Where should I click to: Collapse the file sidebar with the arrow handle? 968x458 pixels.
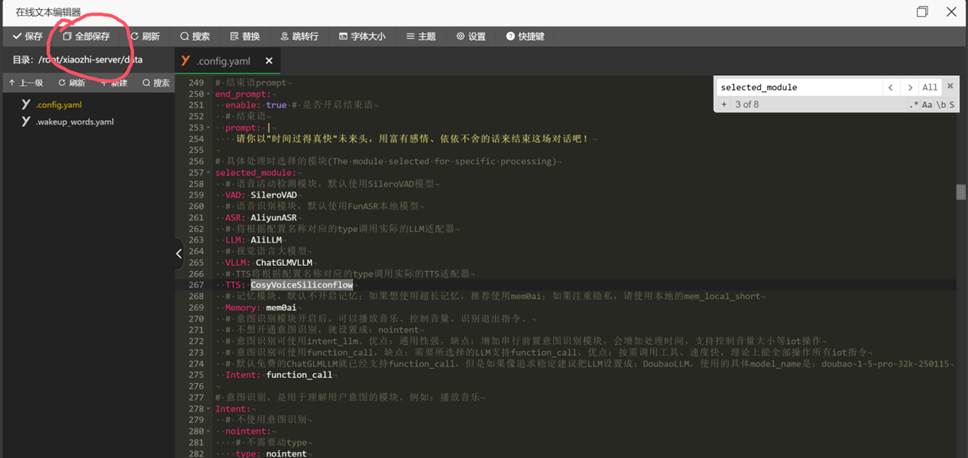[x=179, y=253]
